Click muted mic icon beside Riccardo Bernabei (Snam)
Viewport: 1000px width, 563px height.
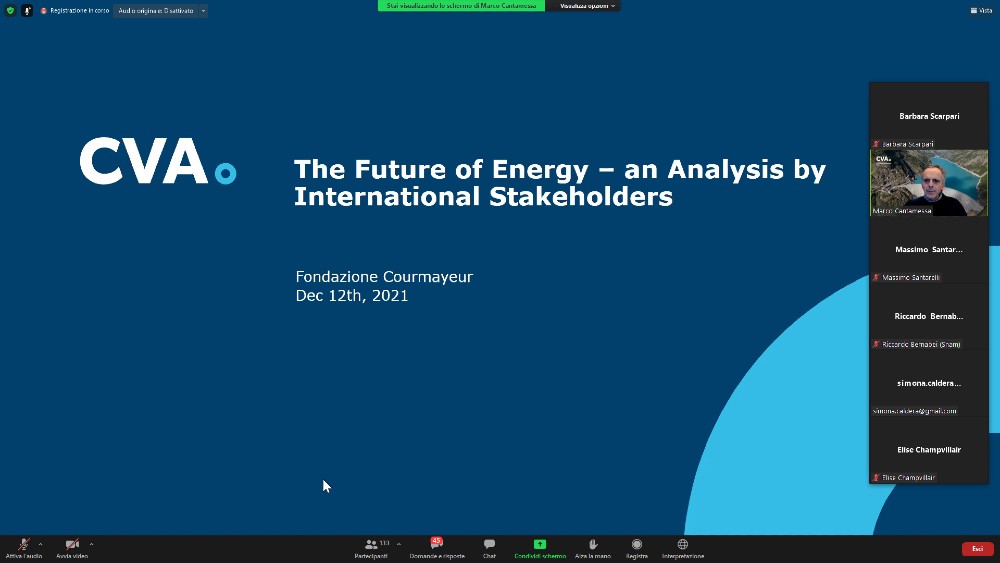(x=876, y=344)
